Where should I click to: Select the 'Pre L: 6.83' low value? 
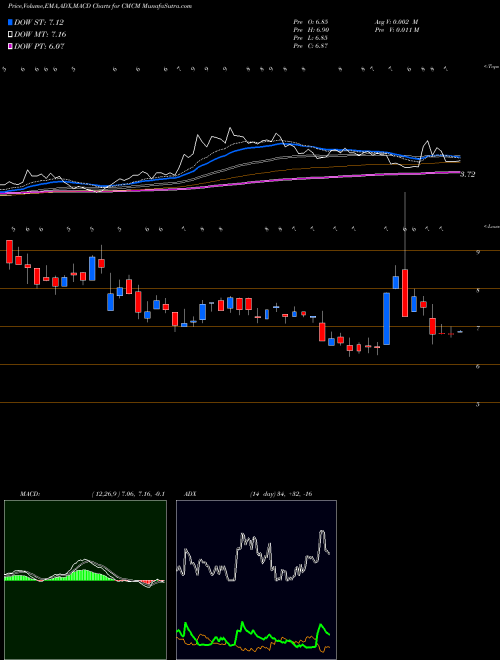[311, 38]
